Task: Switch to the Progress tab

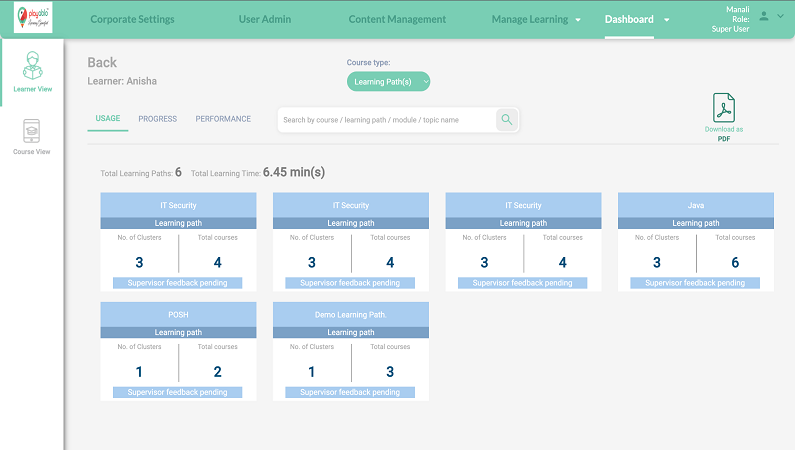Action: pos(157,119)
